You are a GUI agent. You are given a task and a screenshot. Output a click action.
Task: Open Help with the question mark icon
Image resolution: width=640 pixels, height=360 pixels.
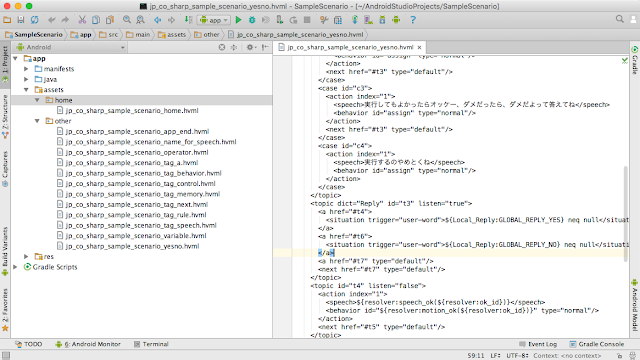tap(413, 20)
